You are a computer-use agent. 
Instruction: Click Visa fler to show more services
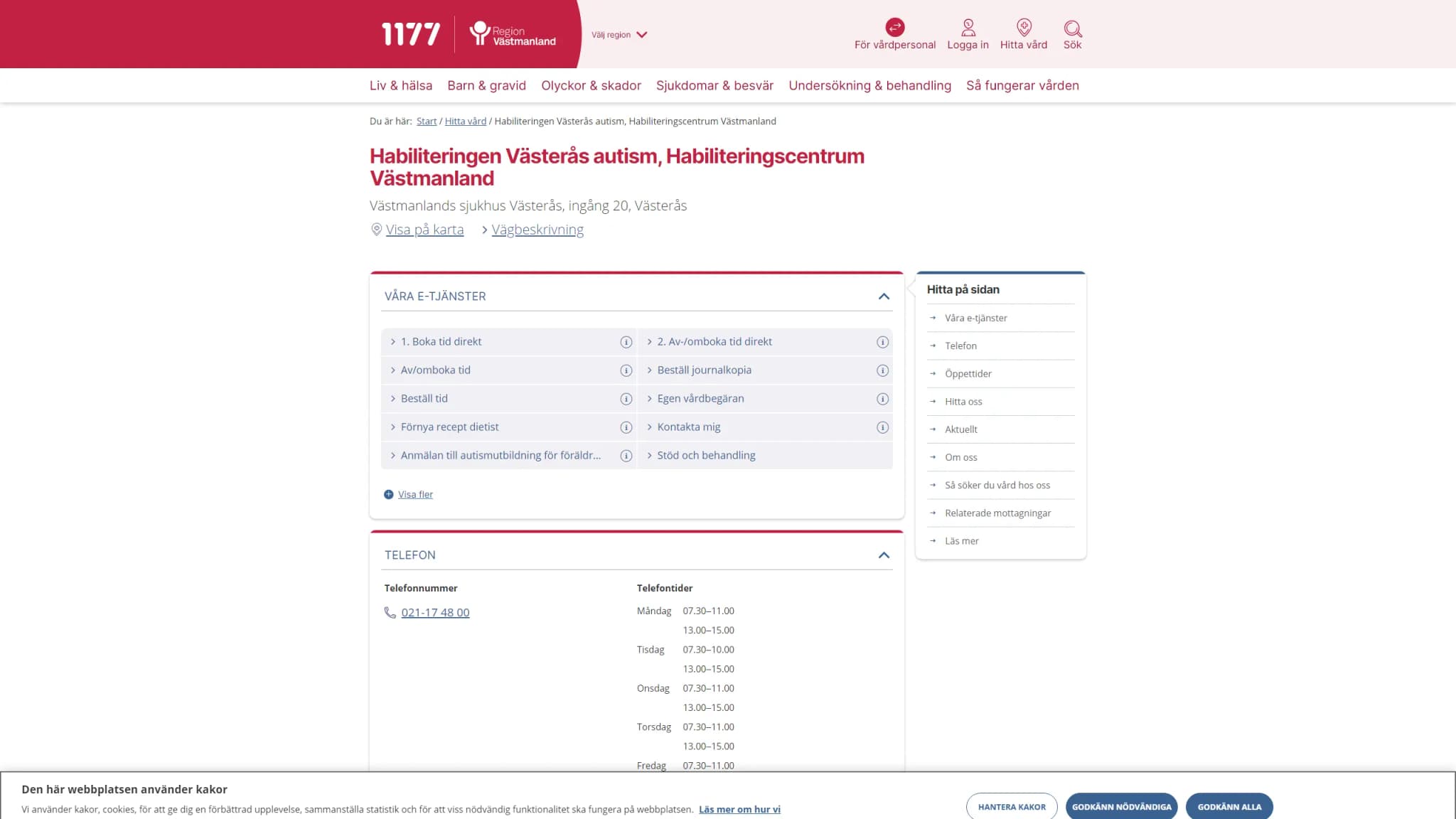pyautogui.click(x=415, y=494)
